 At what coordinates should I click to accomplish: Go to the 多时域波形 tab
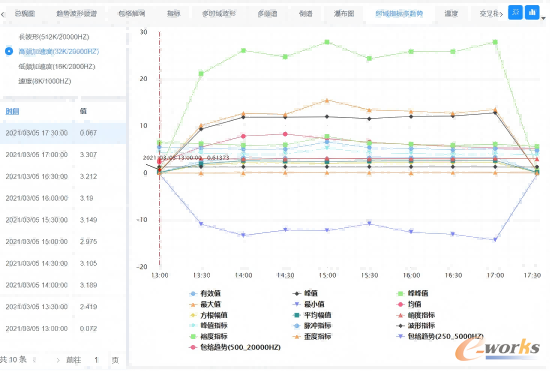coord(219,14)
